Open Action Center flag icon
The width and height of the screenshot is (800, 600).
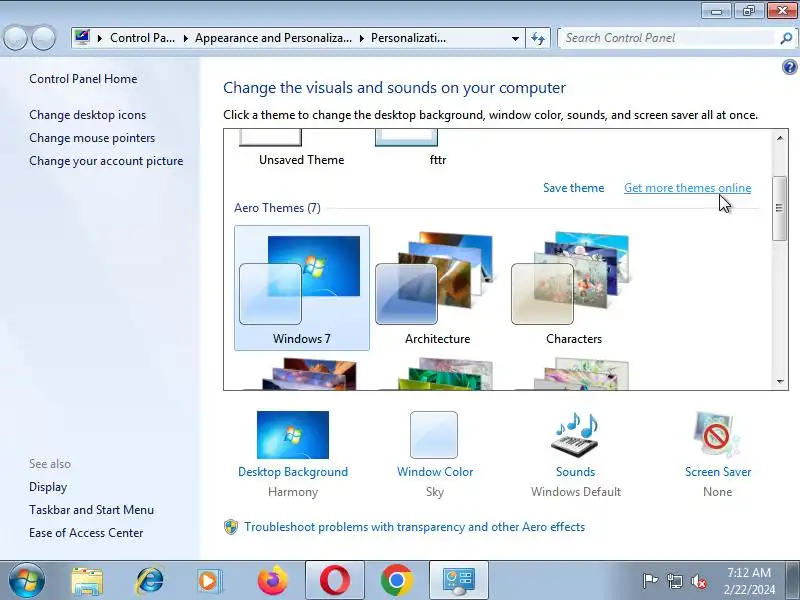click(x=650, y=581)
